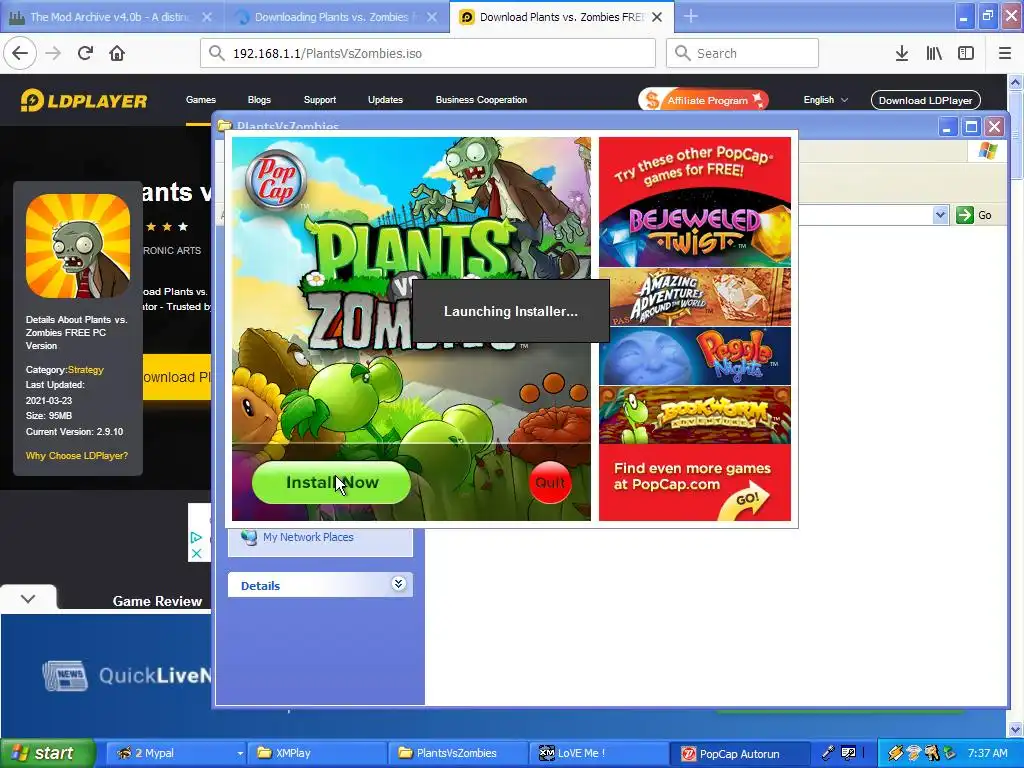Open Amazing Adventures Around the World banner
The width and height of the screenshot is (1024, 768).
695,297
